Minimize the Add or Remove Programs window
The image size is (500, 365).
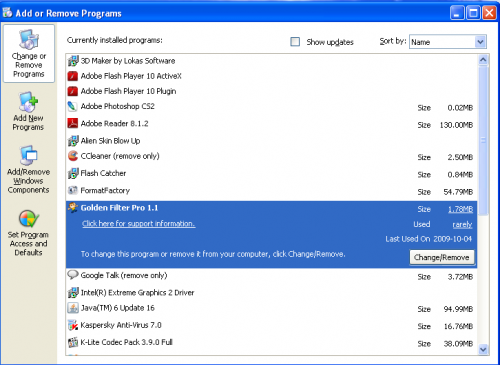click(457, 13)
